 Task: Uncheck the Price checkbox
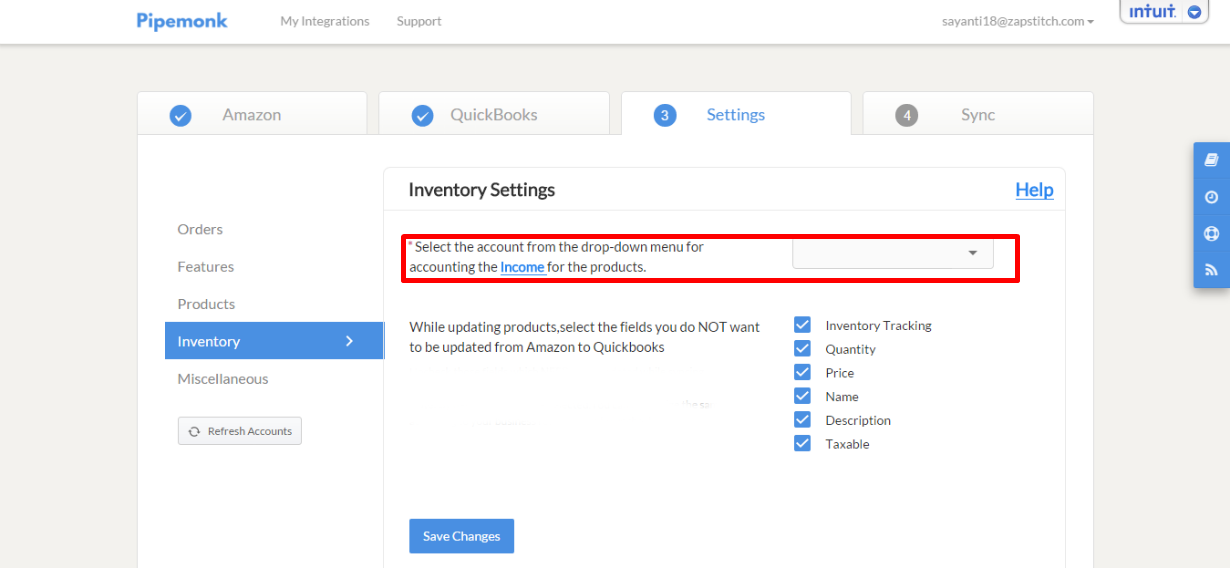[x=802, y=372]
